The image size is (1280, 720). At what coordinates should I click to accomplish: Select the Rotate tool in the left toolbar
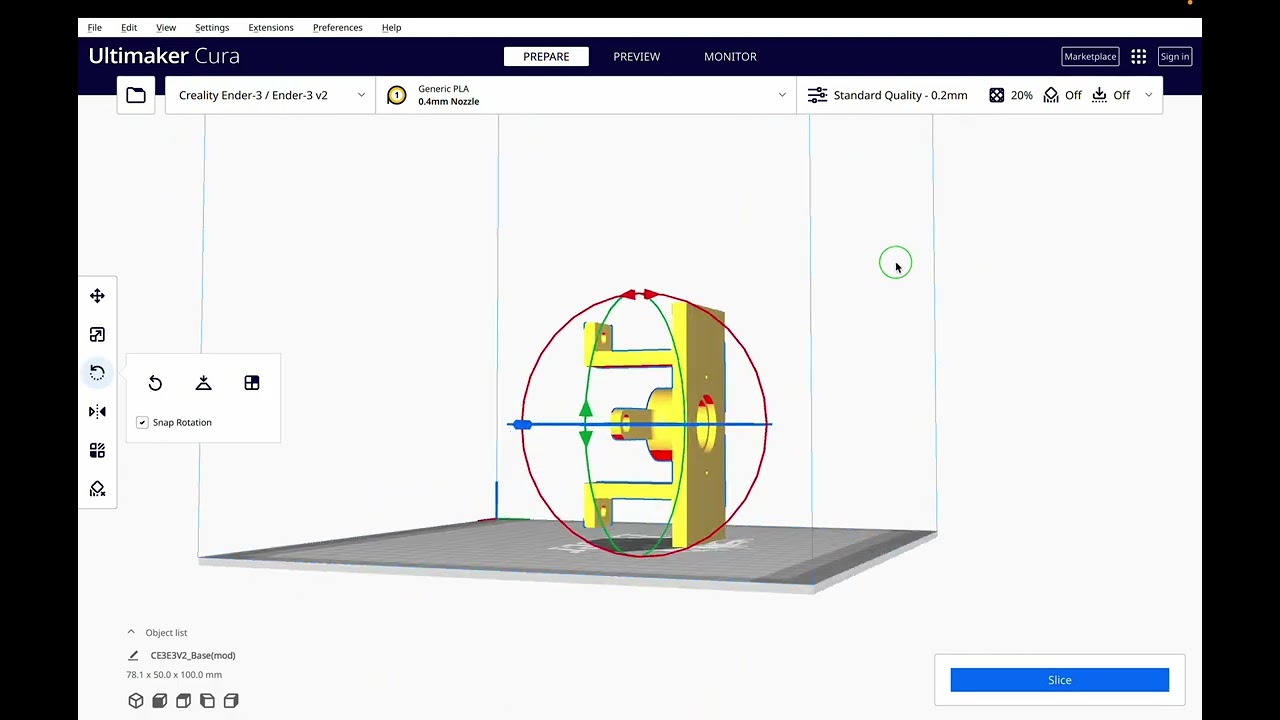pos(97,373)
